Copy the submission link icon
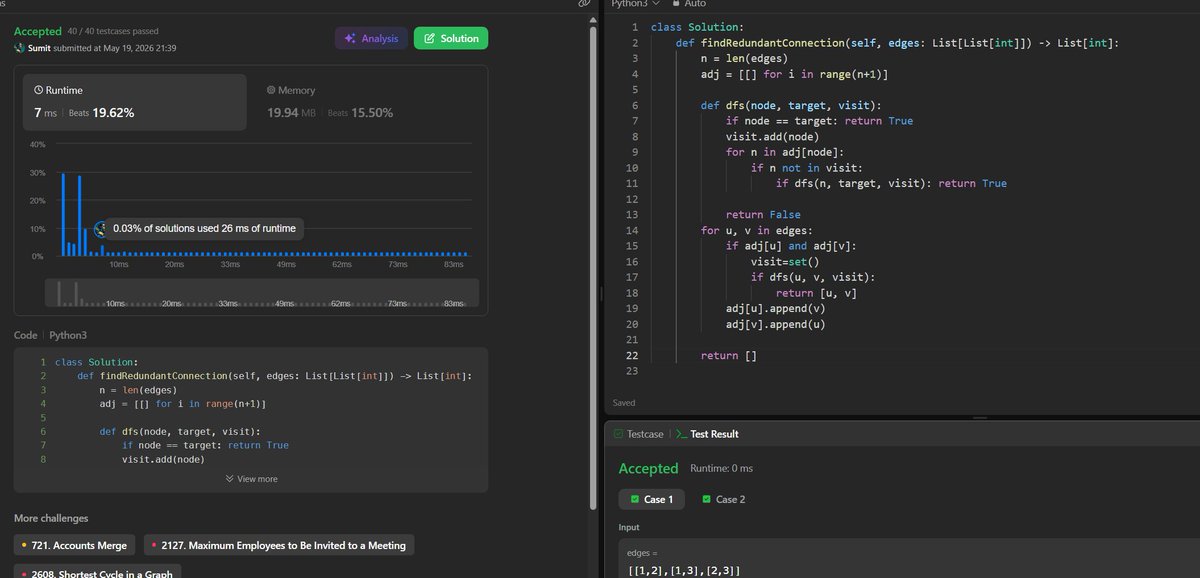1200x578 pixels. tap(585, 4)
